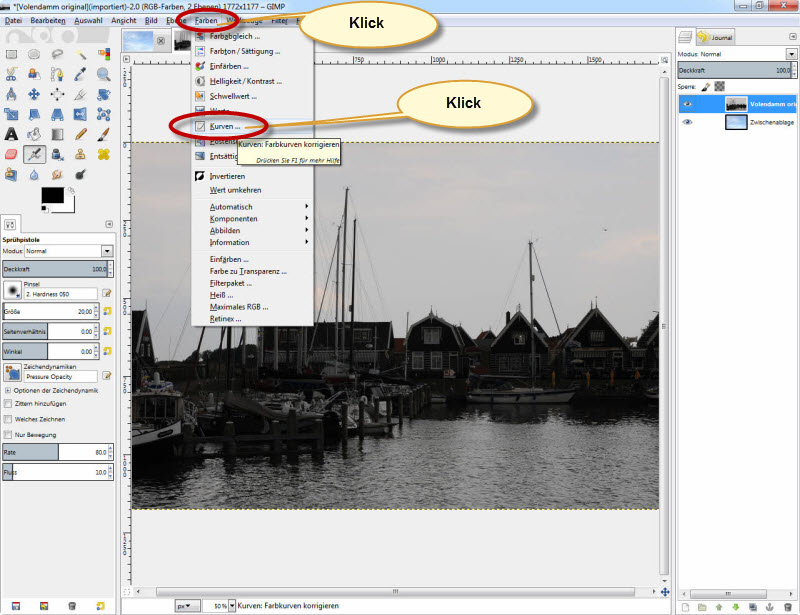Screen dimensions: 800x615
Task: Expand Optionen der Zeichendynamik
Action: coord(7,390)
